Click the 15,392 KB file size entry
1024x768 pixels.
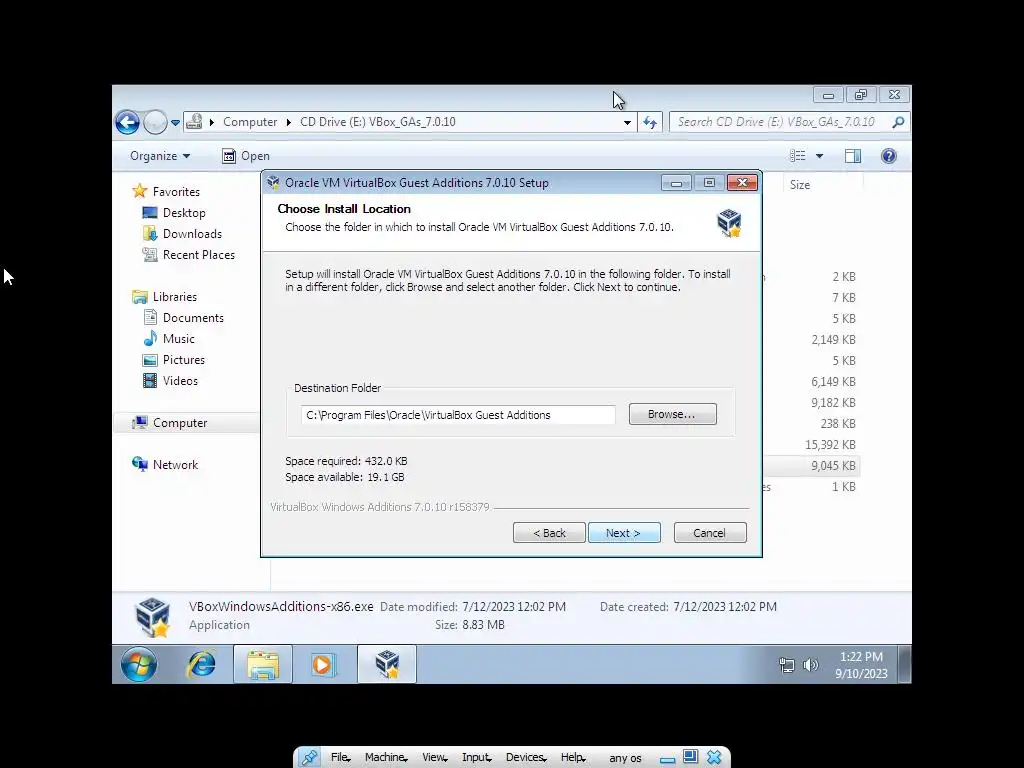click(x=830, y=445)
